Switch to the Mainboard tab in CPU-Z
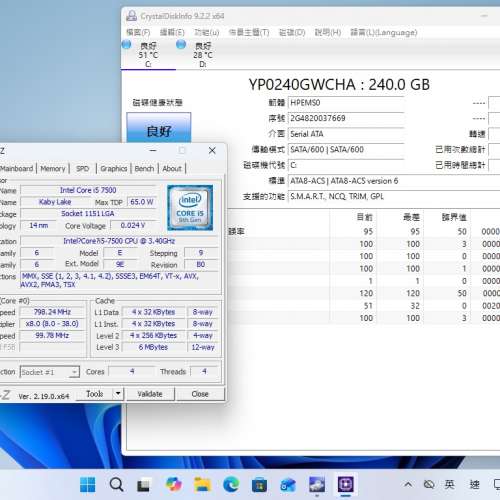 [x=17, y=169]
